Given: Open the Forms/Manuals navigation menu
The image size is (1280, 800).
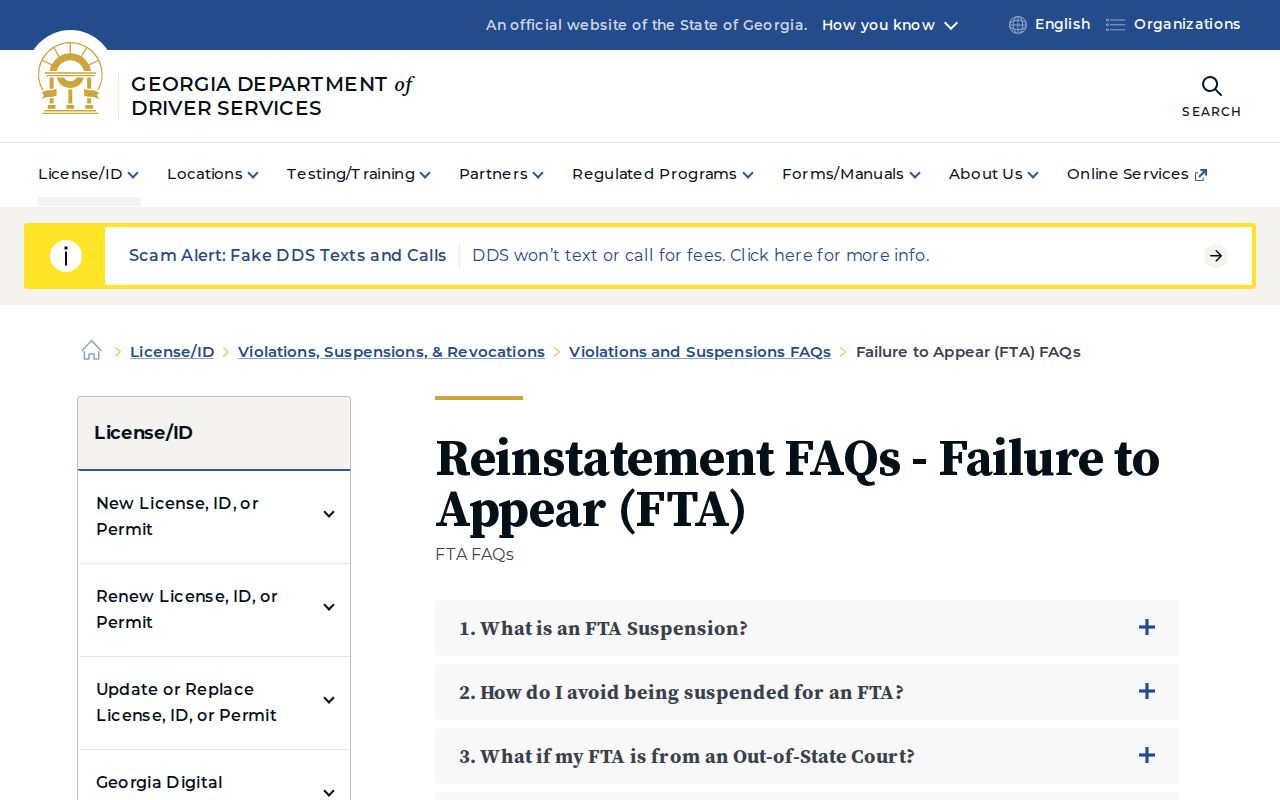Looking at the screenshot, I should click(x=851, y=174).
